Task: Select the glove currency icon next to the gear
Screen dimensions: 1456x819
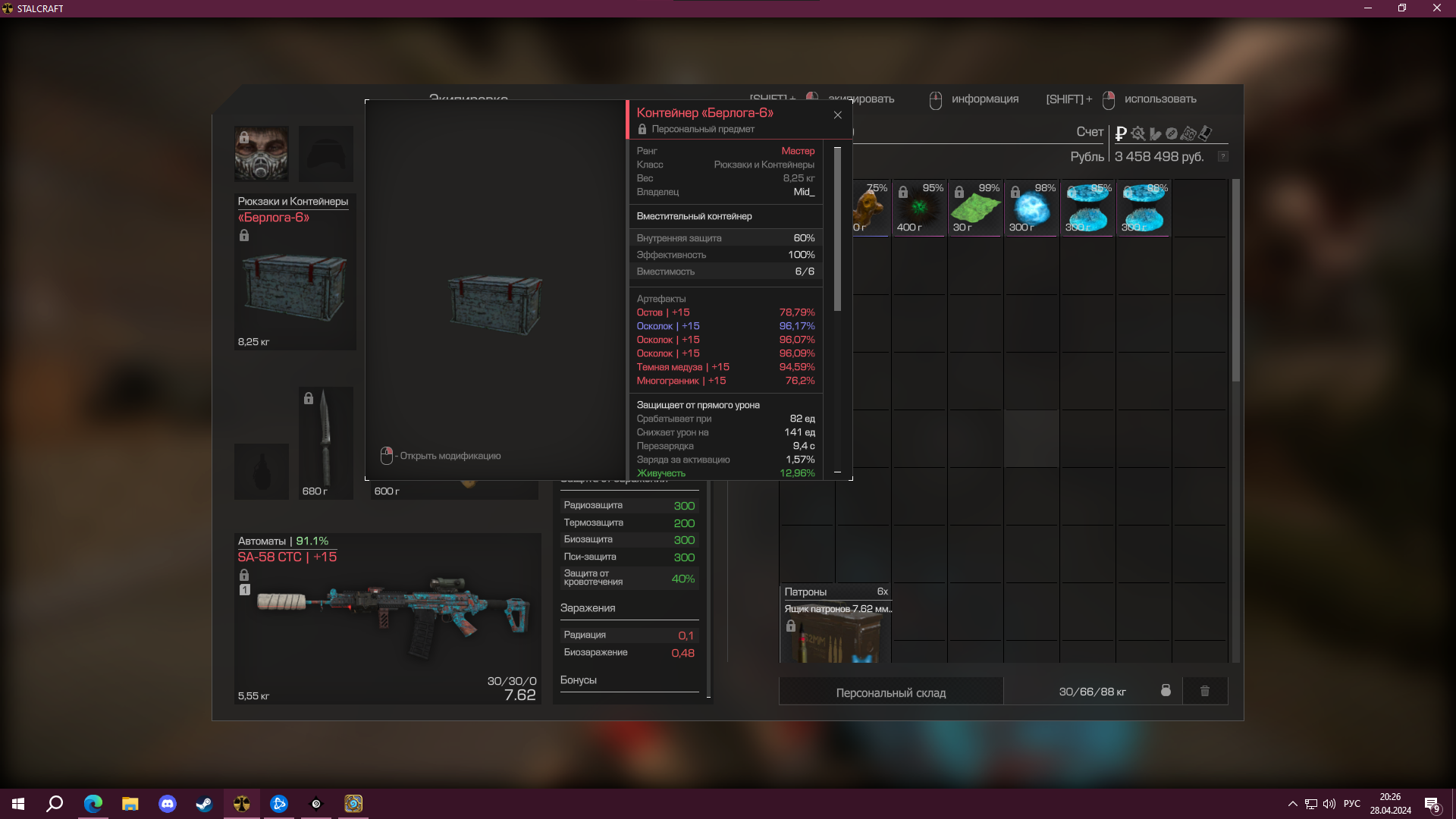Action: point(1155,133)
